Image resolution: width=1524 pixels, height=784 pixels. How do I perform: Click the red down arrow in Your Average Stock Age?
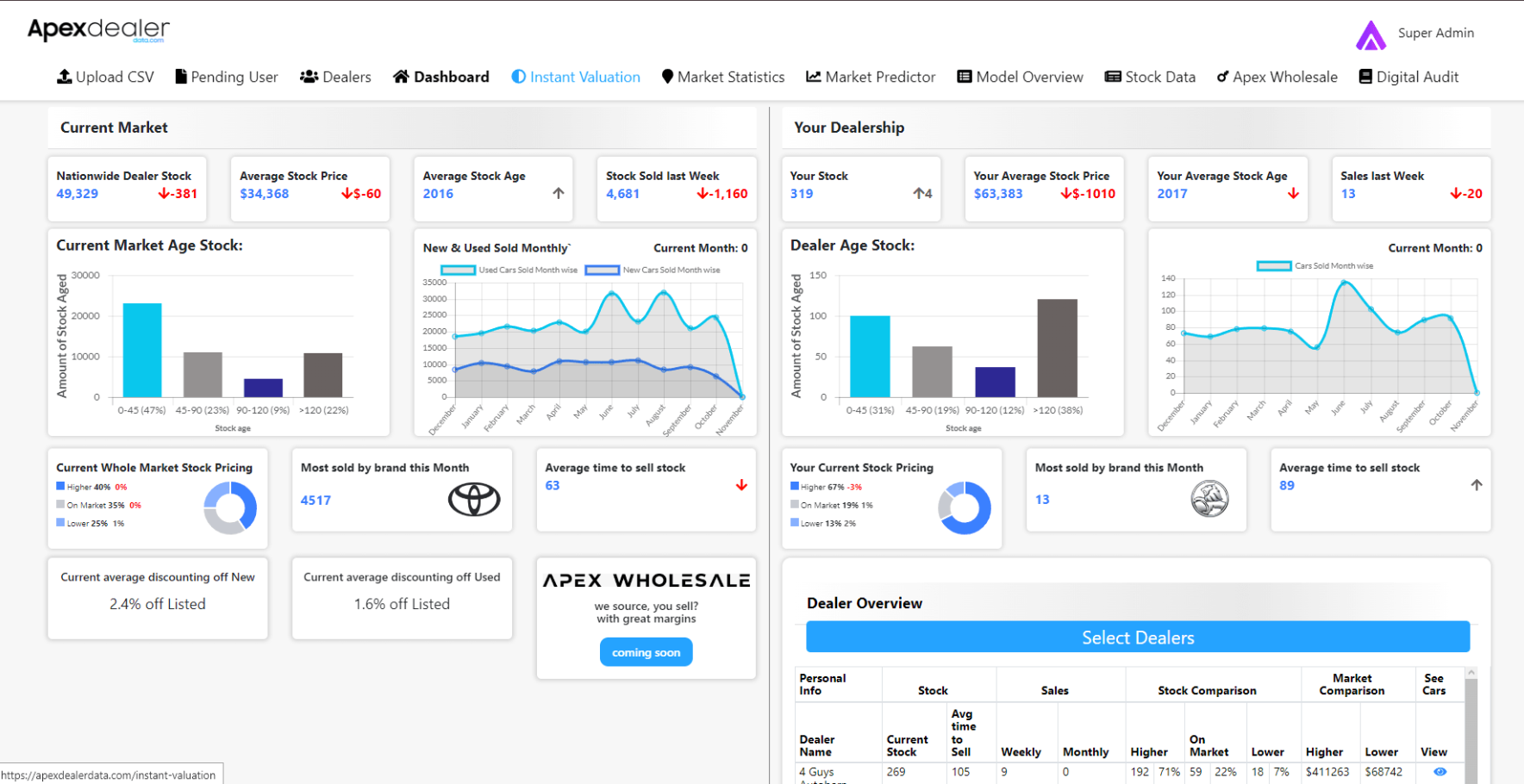1293,194
